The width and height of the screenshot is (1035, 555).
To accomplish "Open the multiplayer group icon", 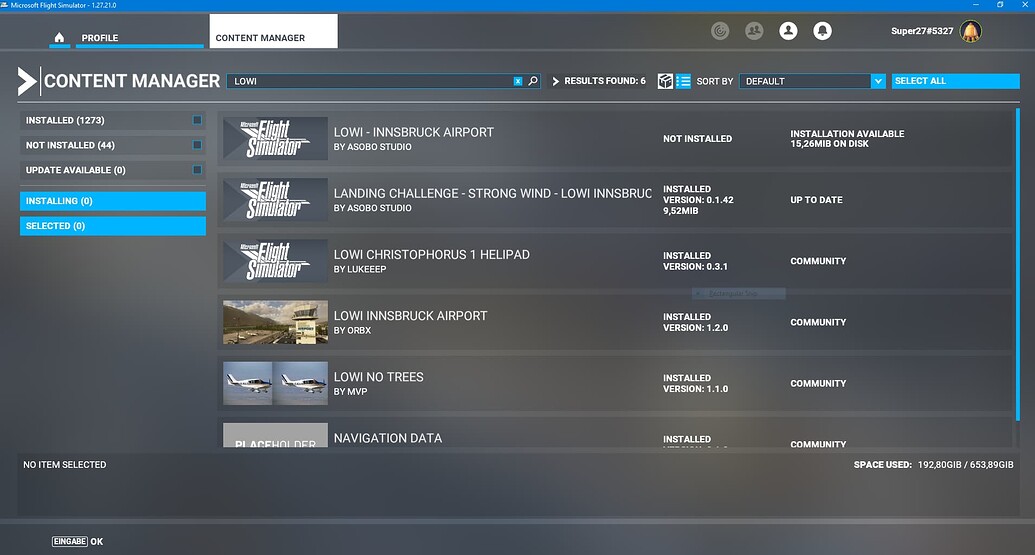I will [x=754, y=30].
